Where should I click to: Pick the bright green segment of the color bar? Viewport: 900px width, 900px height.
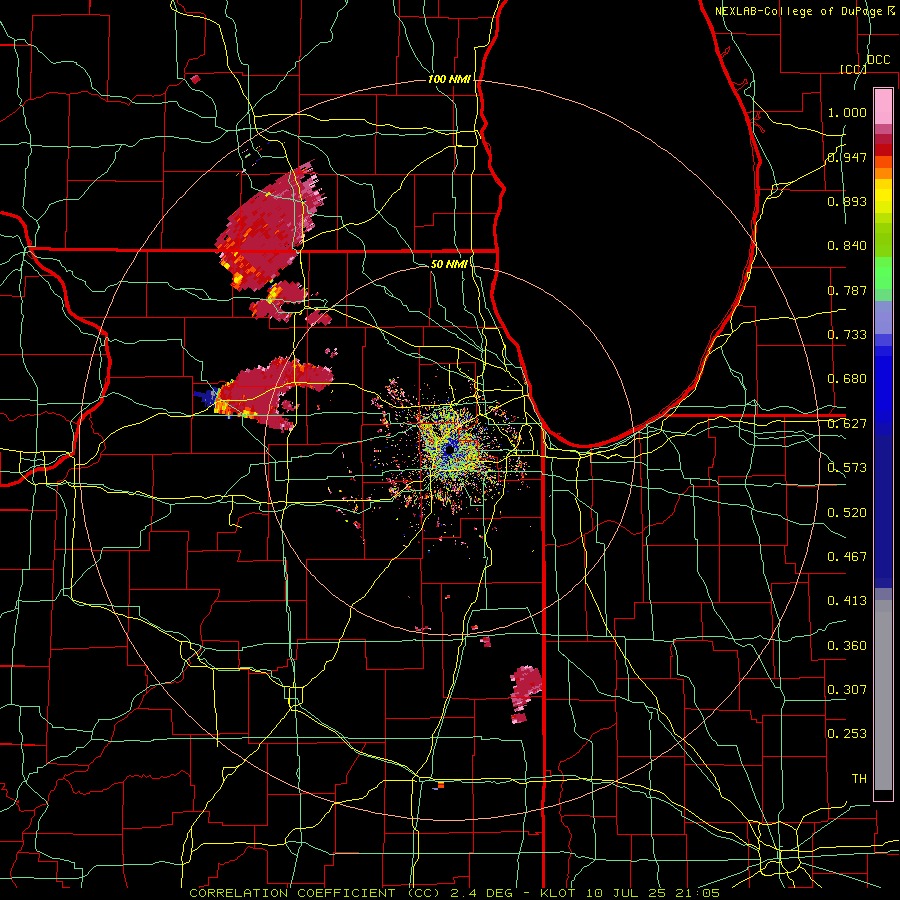tap(883, 273)
